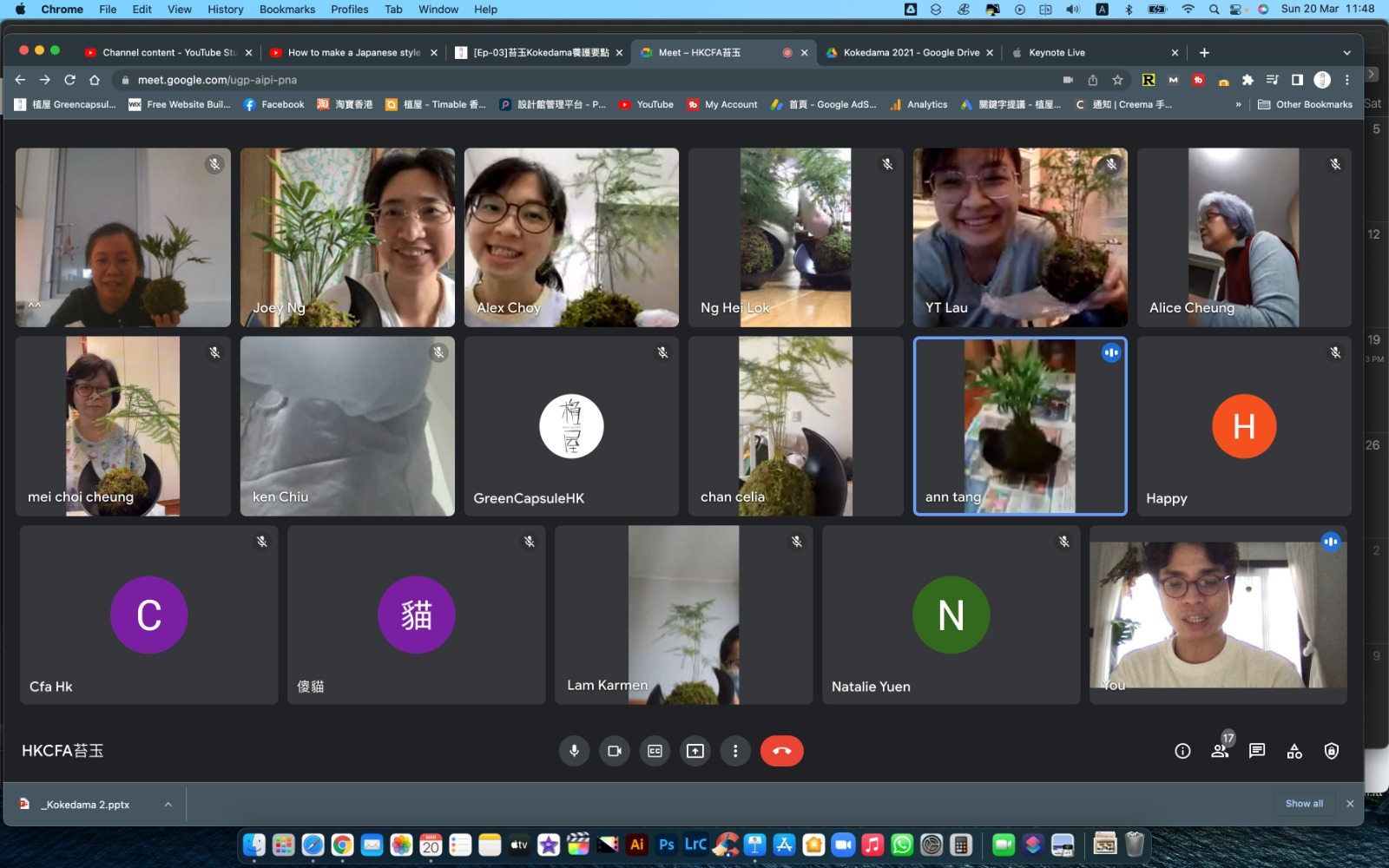Image resolution: width=1389 pixels, height=868 pixels.
Task: Click muted mic icon on GreenCapsuleHK
Action: click(x=662, y=352)
